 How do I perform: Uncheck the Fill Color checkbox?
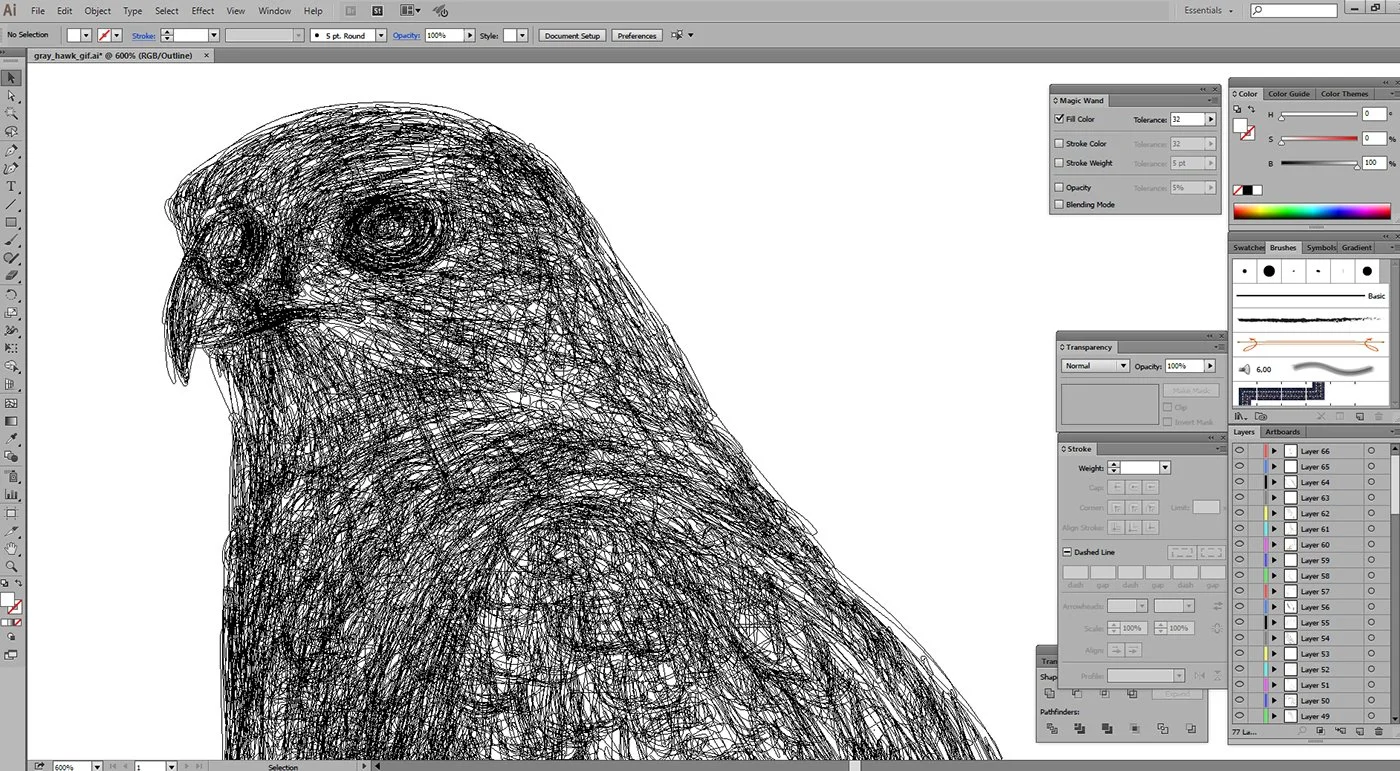pos(1059,119)
